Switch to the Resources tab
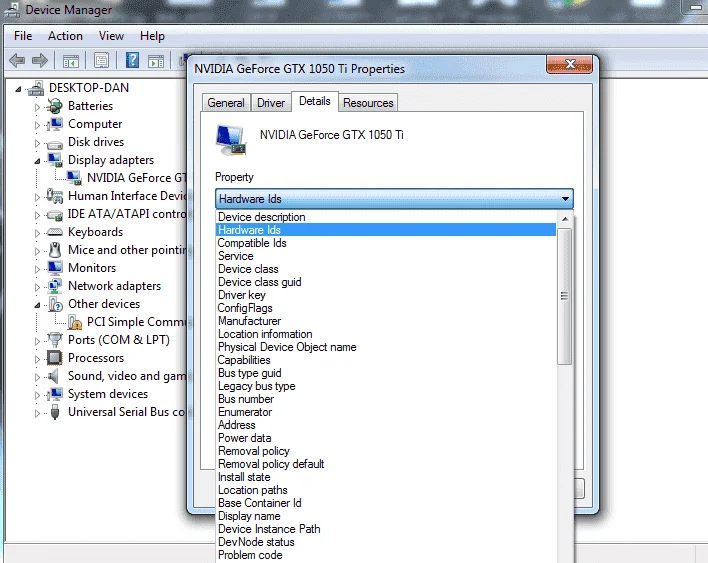Screen dimensions: 708x563 click(368, 103)
